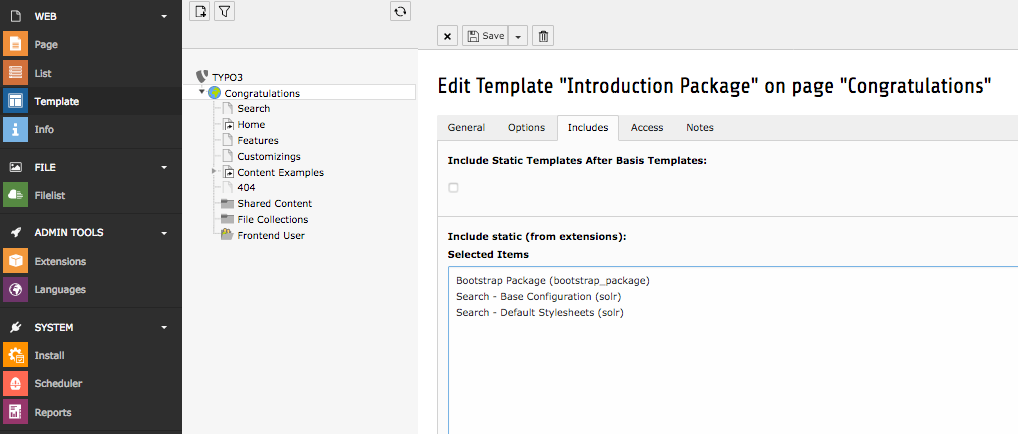Open the Filelist module icon
Screen dimensions: 1018x434
(16, 195)
